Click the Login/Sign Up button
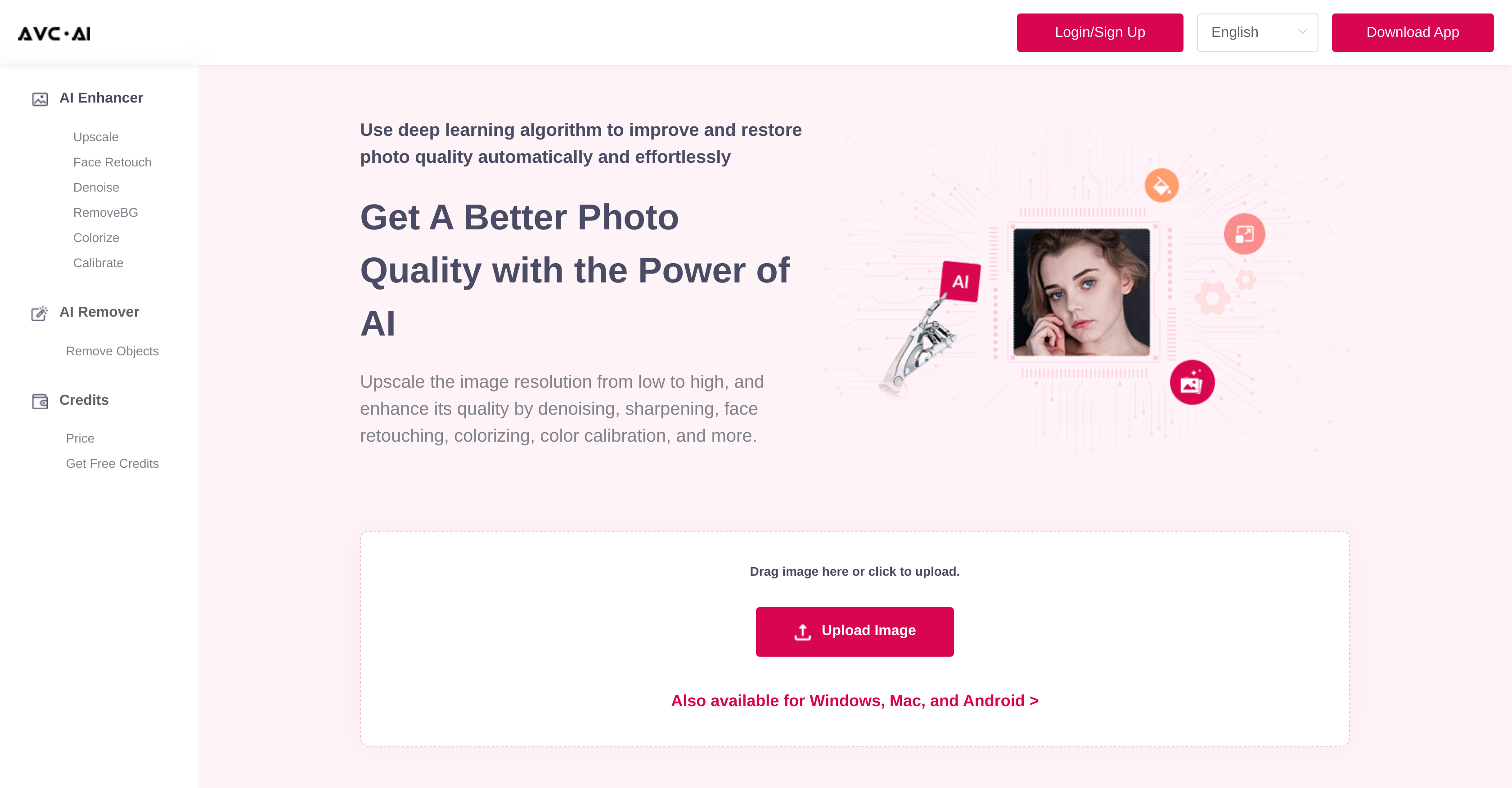 tap(1099, 32)
